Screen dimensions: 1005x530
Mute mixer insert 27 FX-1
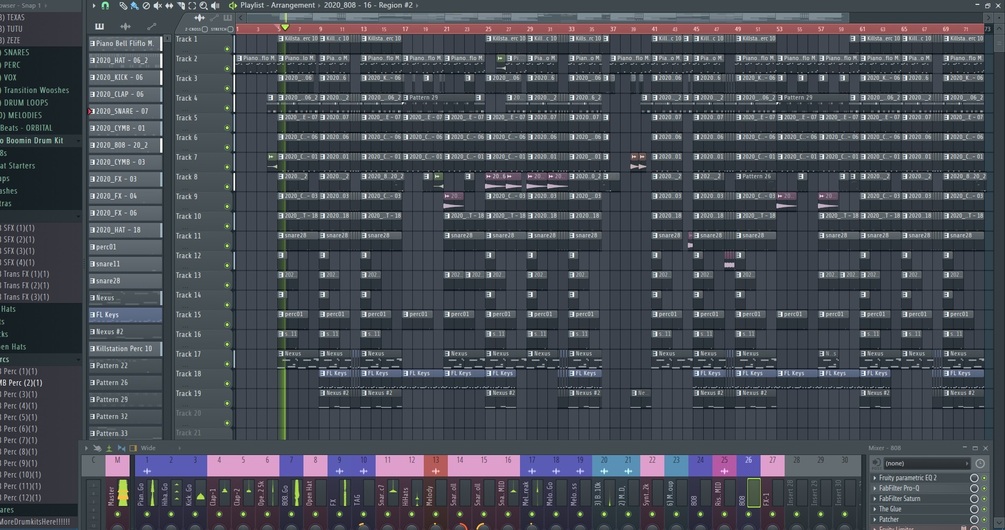(772, 515)
